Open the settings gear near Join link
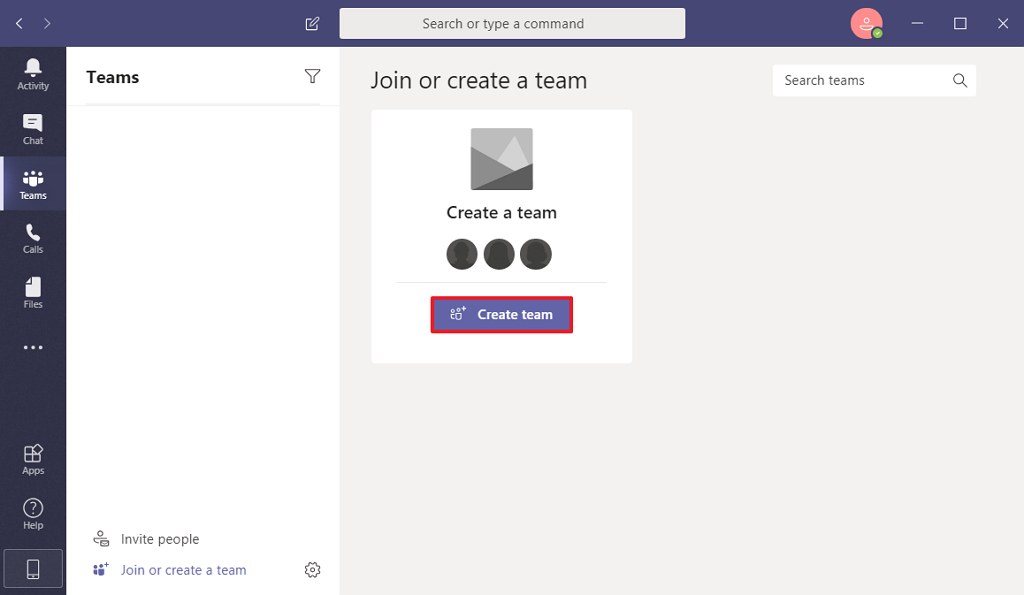This screenshot has height=595, width=1024. pyautogui.click(x=312, y=569)
